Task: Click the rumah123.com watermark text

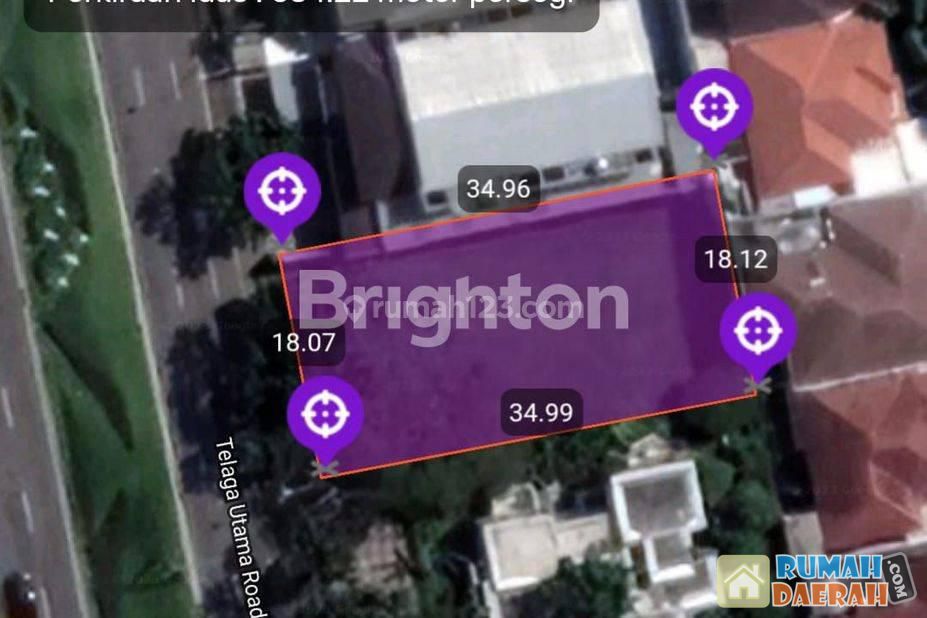Action: 467,307
